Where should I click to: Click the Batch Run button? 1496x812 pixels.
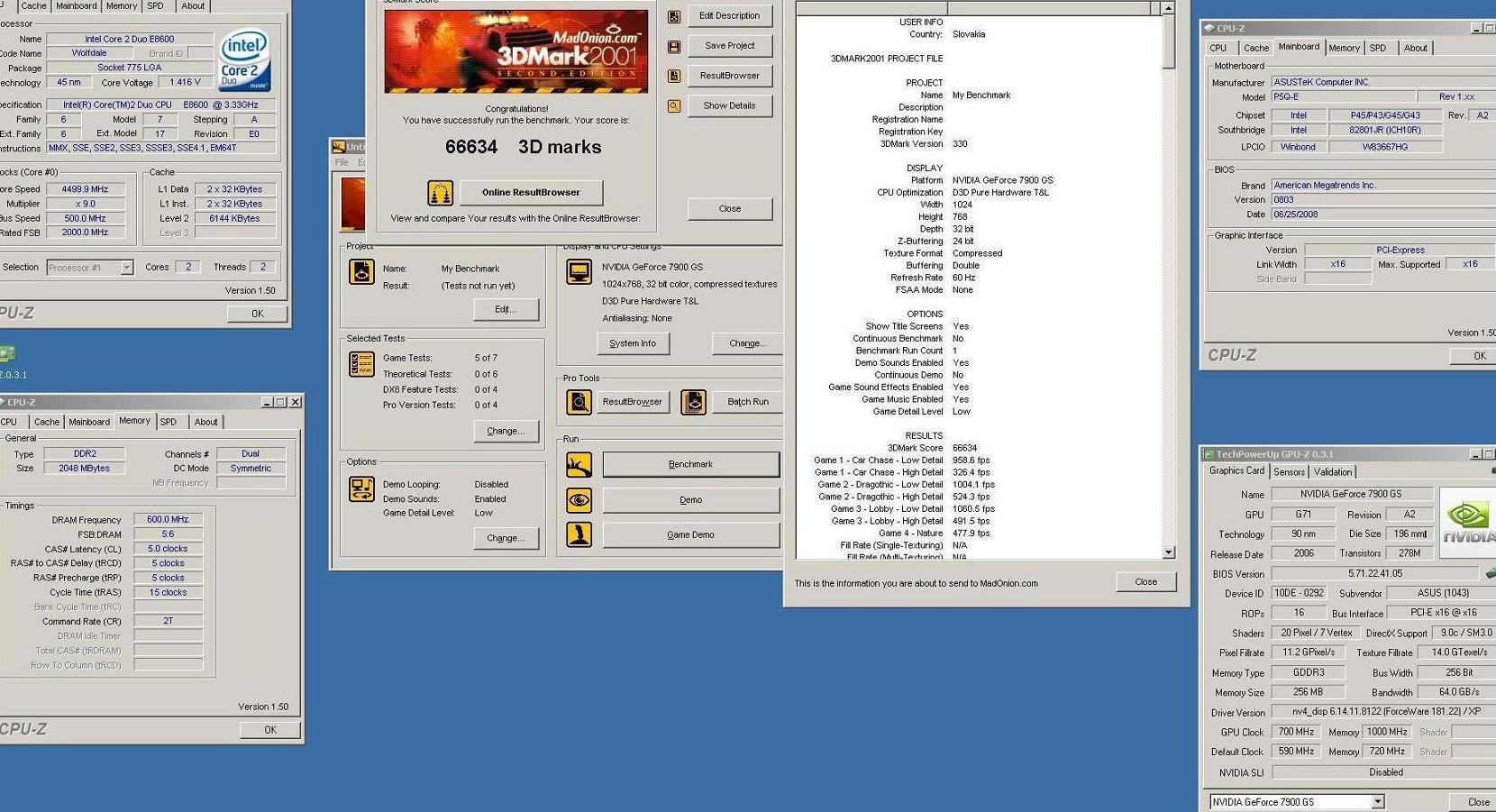747,402
